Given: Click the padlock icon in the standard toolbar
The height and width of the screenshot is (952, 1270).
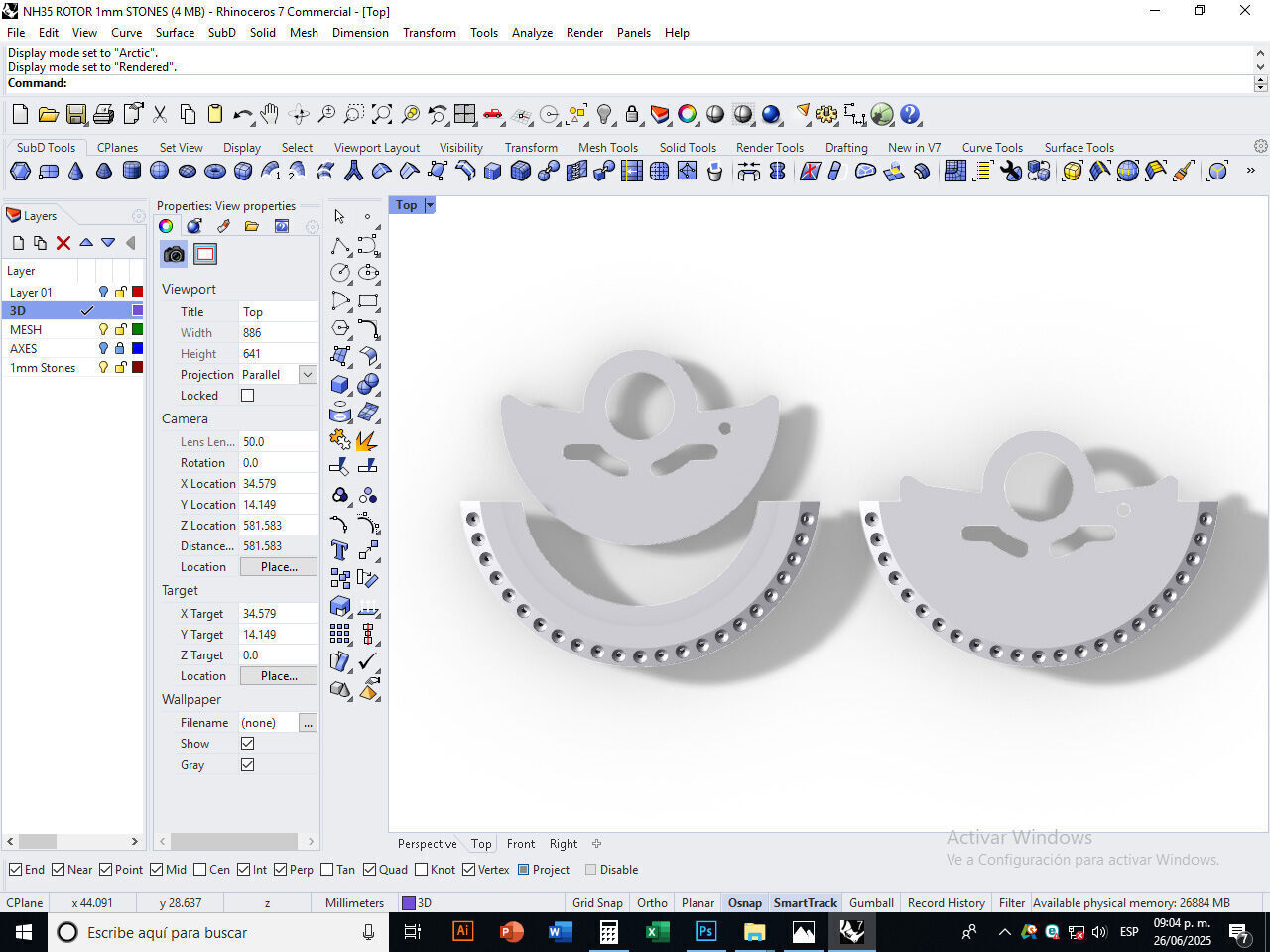Looking at the screenshot, I should [632, 114].
